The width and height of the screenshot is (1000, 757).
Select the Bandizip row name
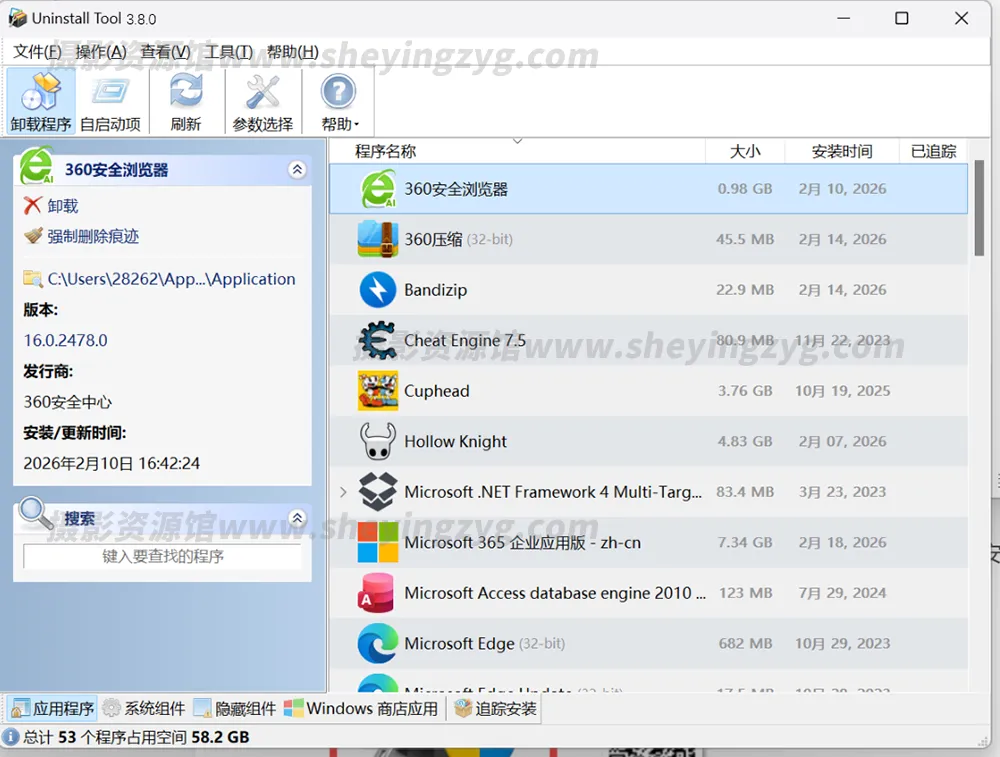[436, 290]
